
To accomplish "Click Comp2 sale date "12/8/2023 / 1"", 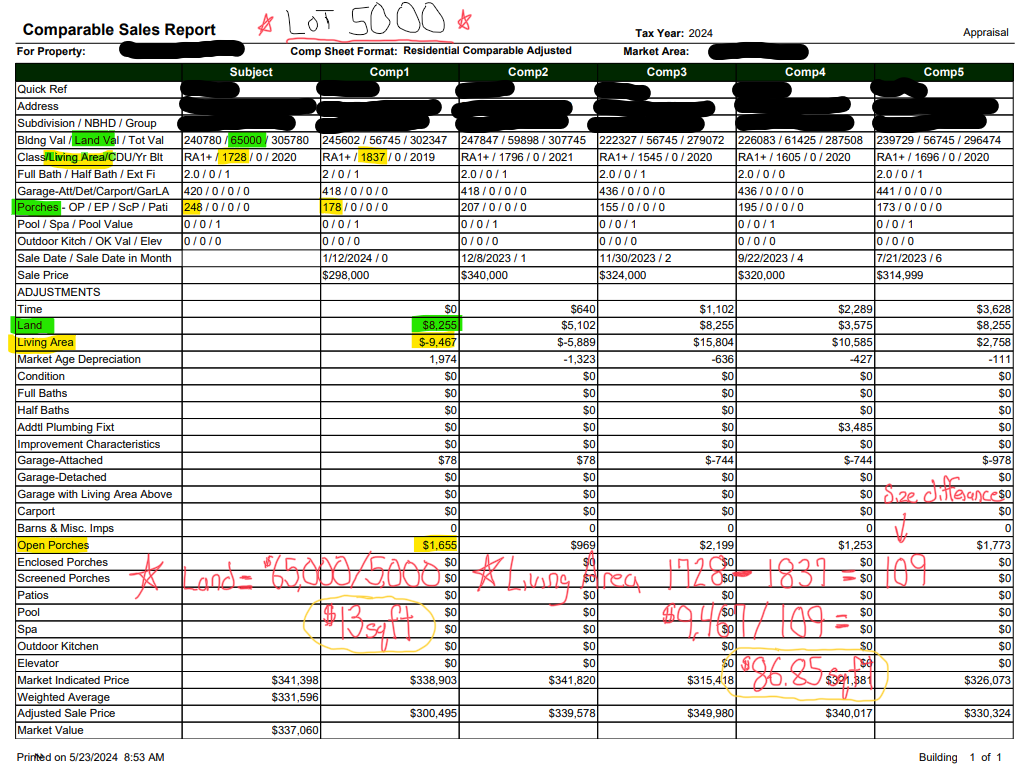I will tap(494, 259).
